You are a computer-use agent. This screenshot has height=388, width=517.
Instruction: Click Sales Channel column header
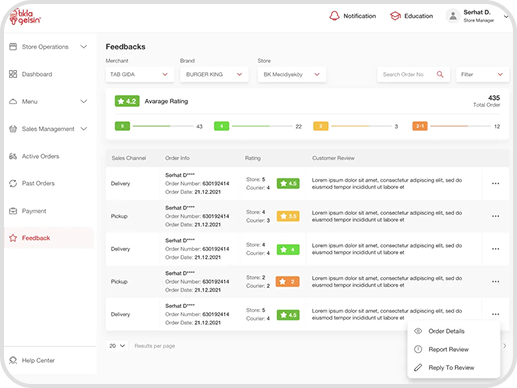pos(129,158)
